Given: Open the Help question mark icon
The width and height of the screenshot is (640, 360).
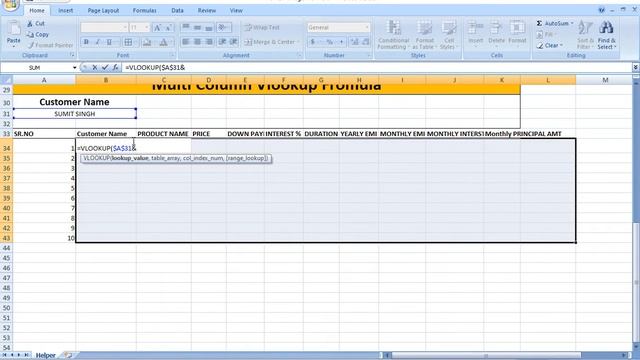Looking at the screenshot, I should pos(602,10).
